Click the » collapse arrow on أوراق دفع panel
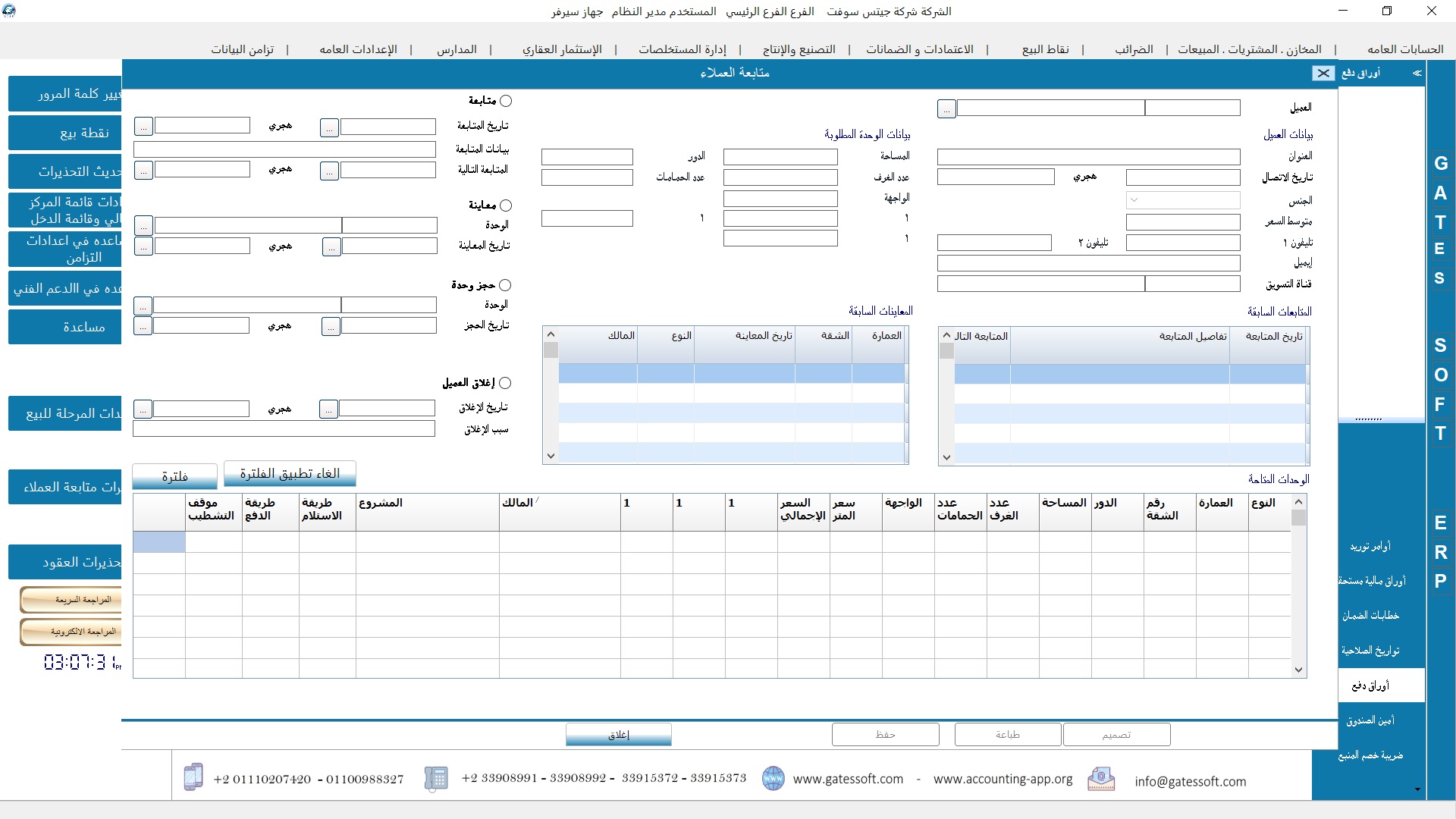The width and height of the screenshot is (1456, 819). point(1417,73)
